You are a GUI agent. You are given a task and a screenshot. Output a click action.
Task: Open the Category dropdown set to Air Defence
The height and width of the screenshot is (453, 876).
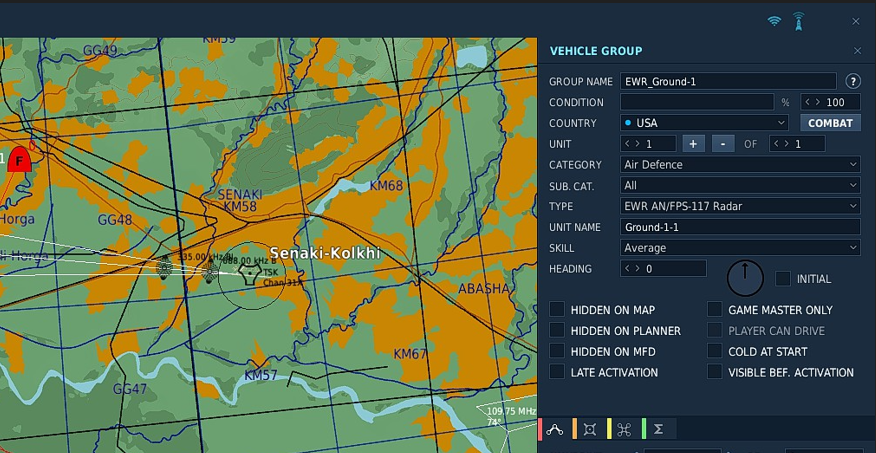tap(740, 165)
